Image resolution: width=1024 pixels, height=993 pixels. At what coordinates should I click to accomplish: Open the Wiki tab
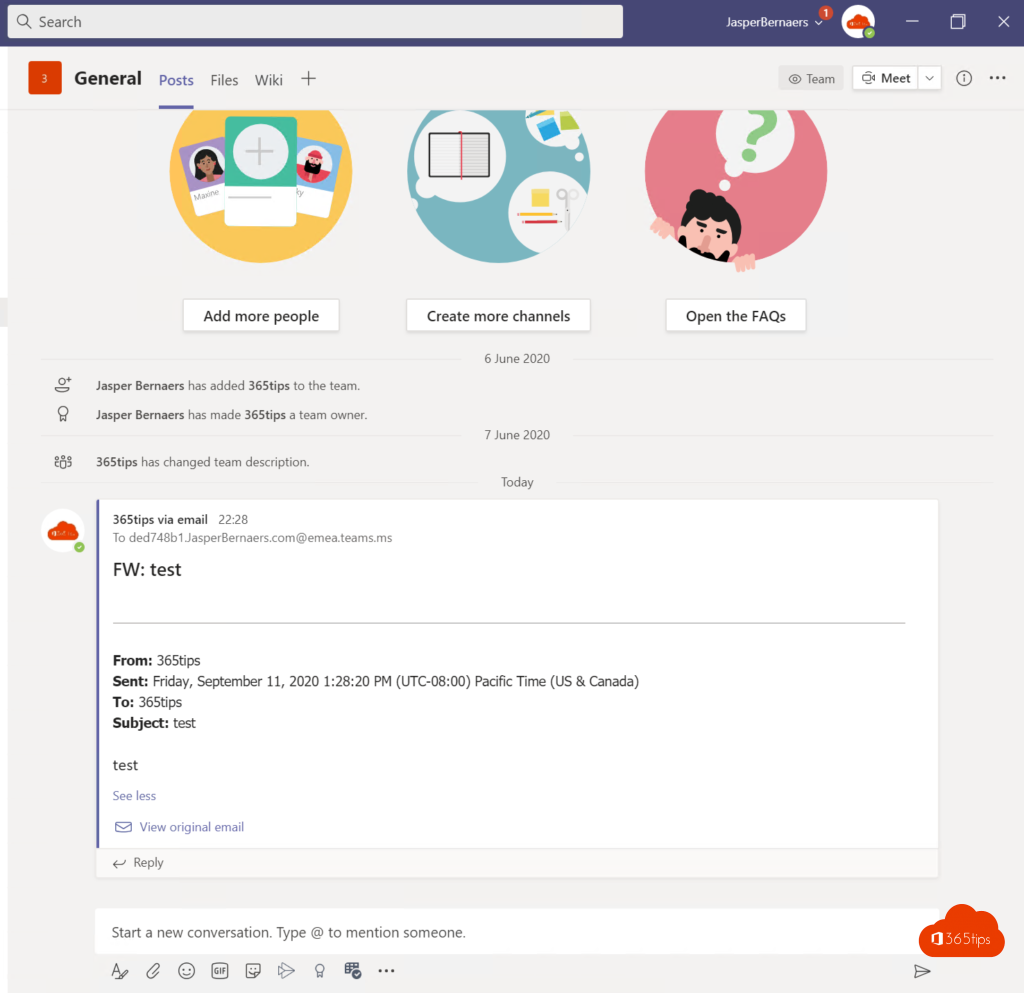268,80
